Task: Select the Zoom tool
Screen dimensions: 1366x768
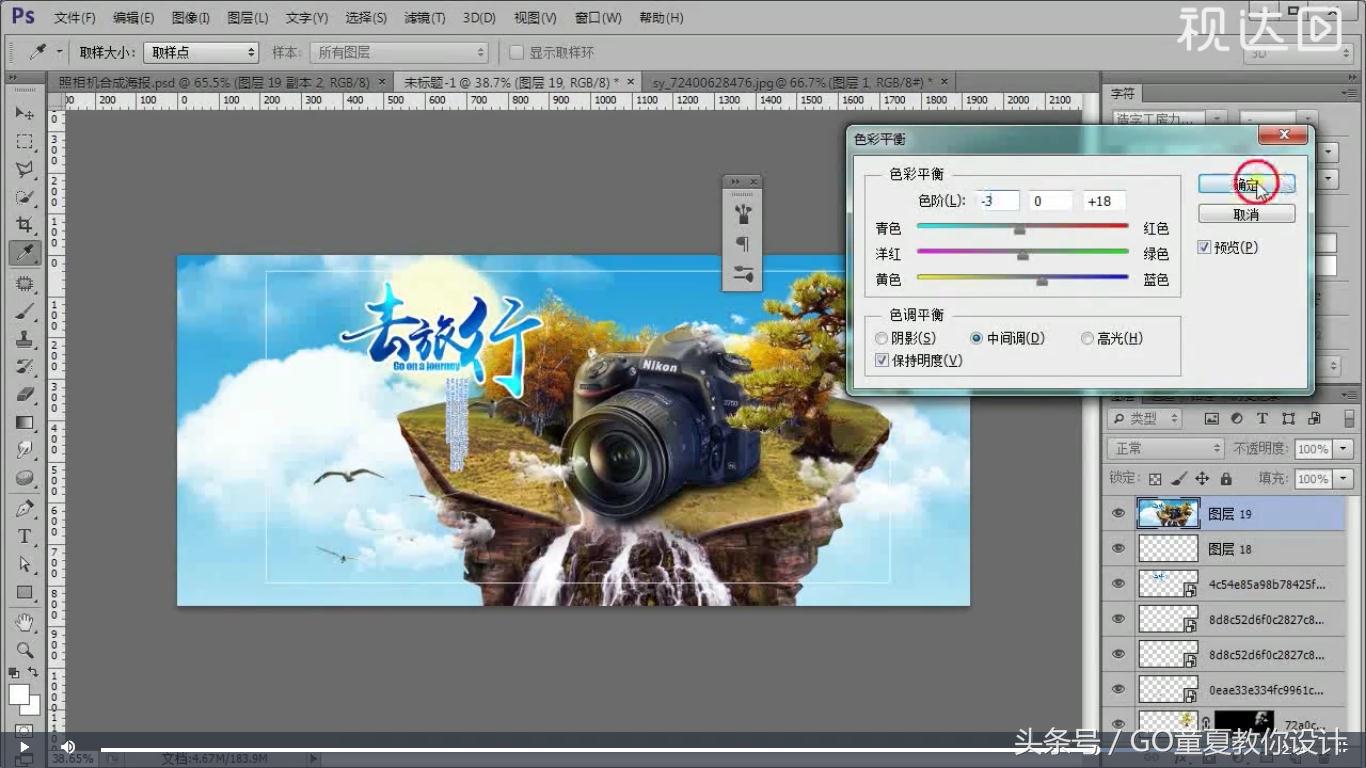Action: [x=25, y=647]
